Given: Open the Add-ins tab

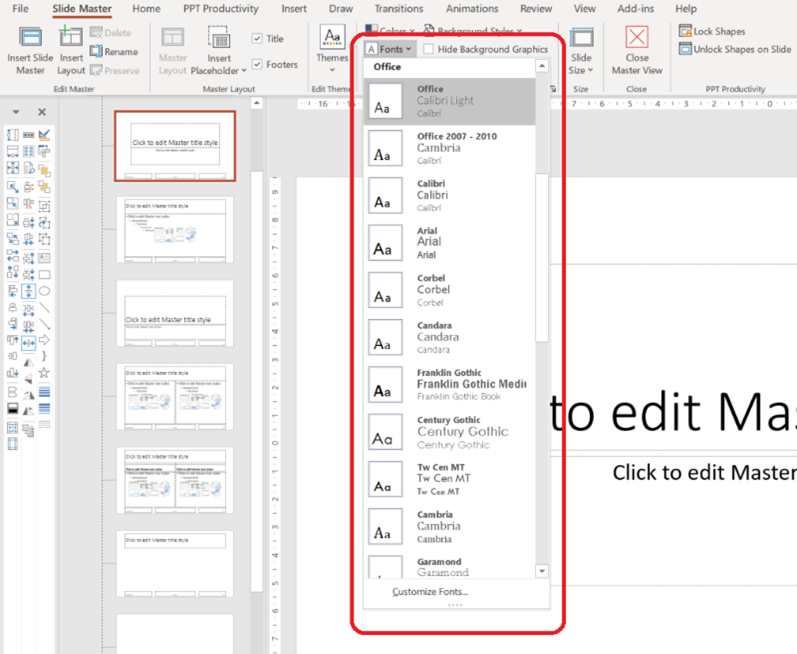Looking at the screenshot, I should tap(635, 9).
